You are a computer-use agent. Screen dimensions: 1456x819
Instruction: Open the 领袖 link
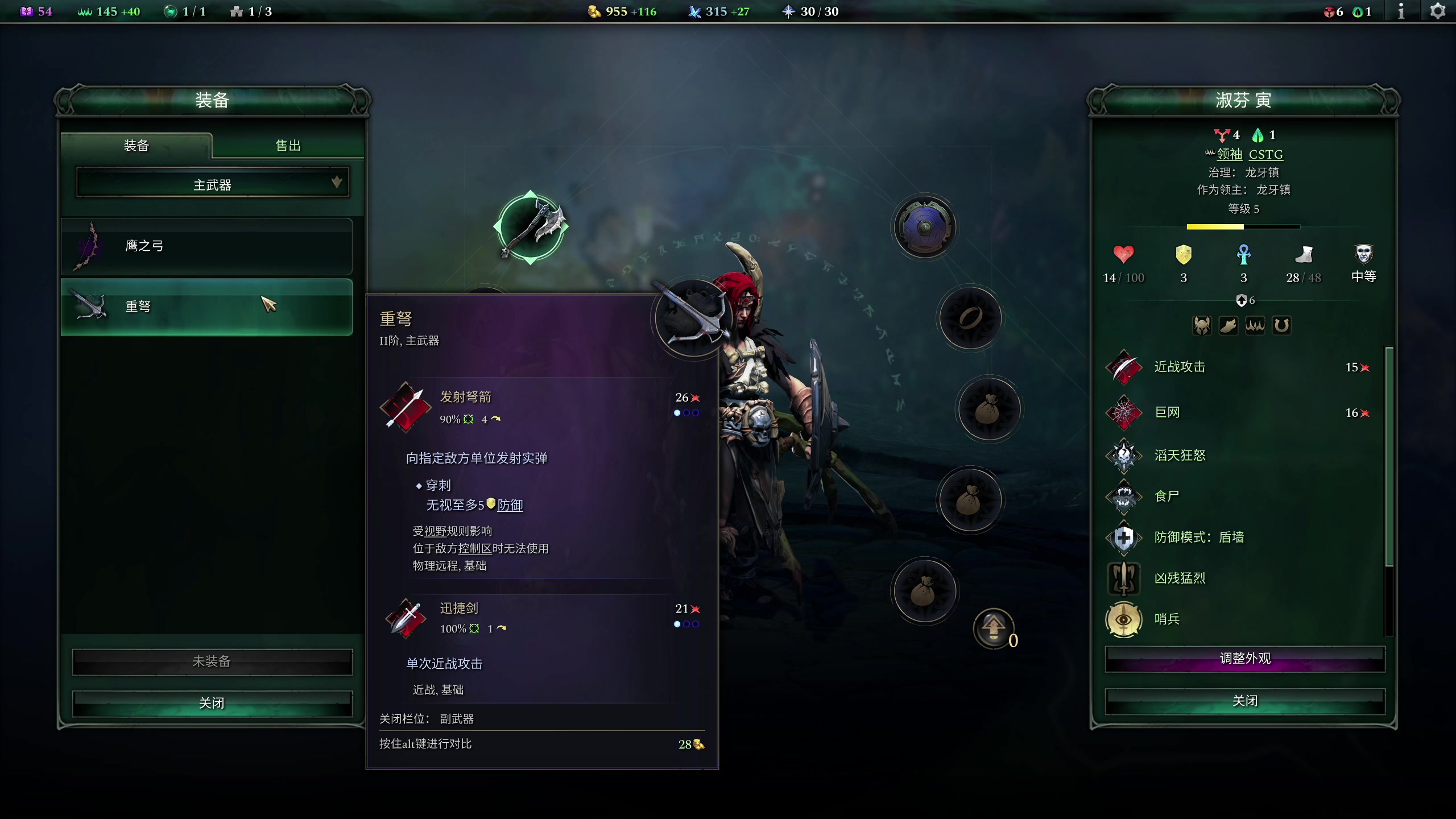(1229, 154)
